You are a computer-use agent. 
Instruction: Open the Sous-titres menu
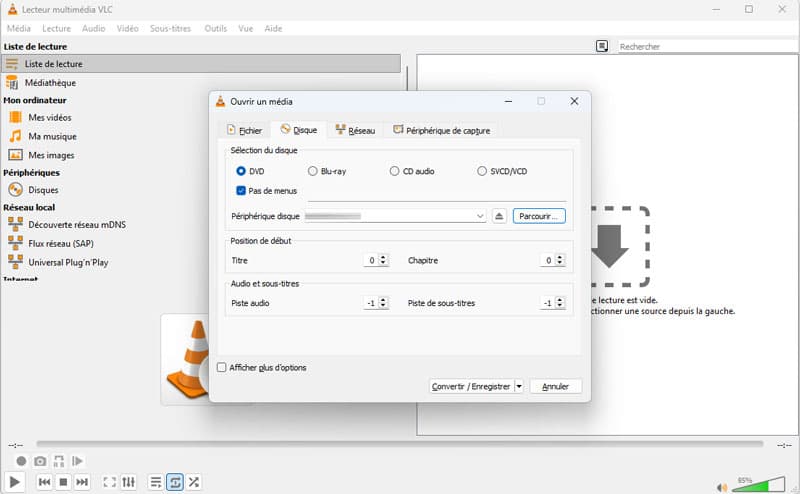pos(170,29)
